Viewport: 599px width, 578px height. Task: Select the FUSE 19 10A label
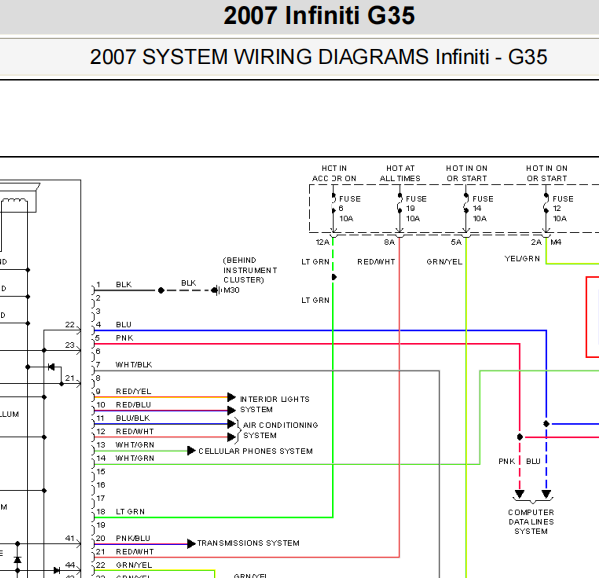coord(416,209)
